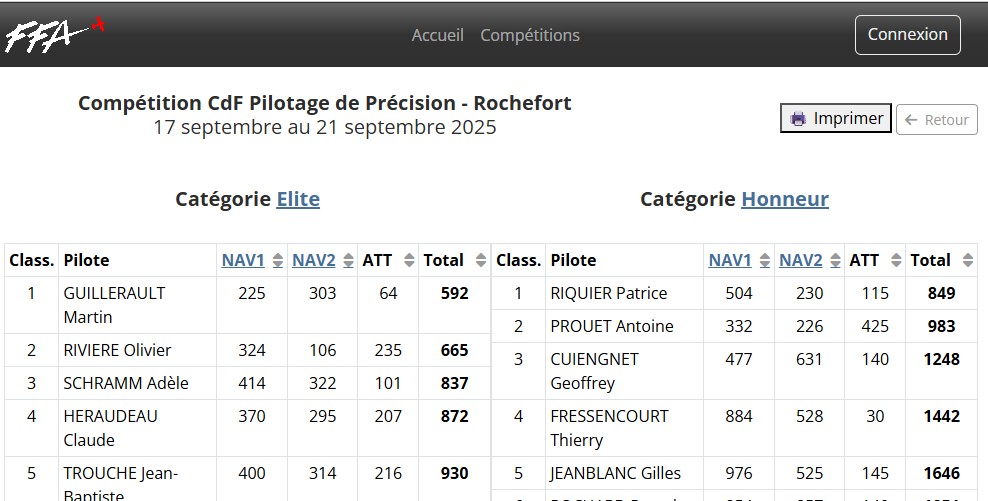Image resolution: width=988 pixels, height=501 pixels.
Task: Select RIQUIER Patrice pilot cell
Action: [x=609, y=293]
